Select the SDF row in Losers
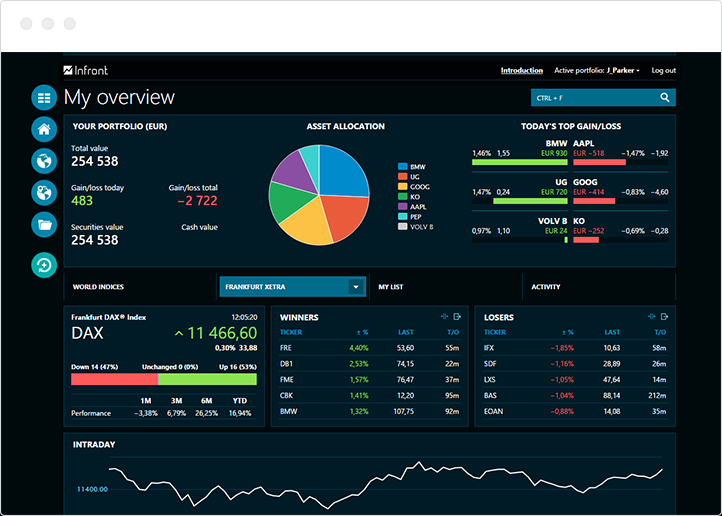Image resolution: width=722 pixels, height=516 pixels. (575, 364)
